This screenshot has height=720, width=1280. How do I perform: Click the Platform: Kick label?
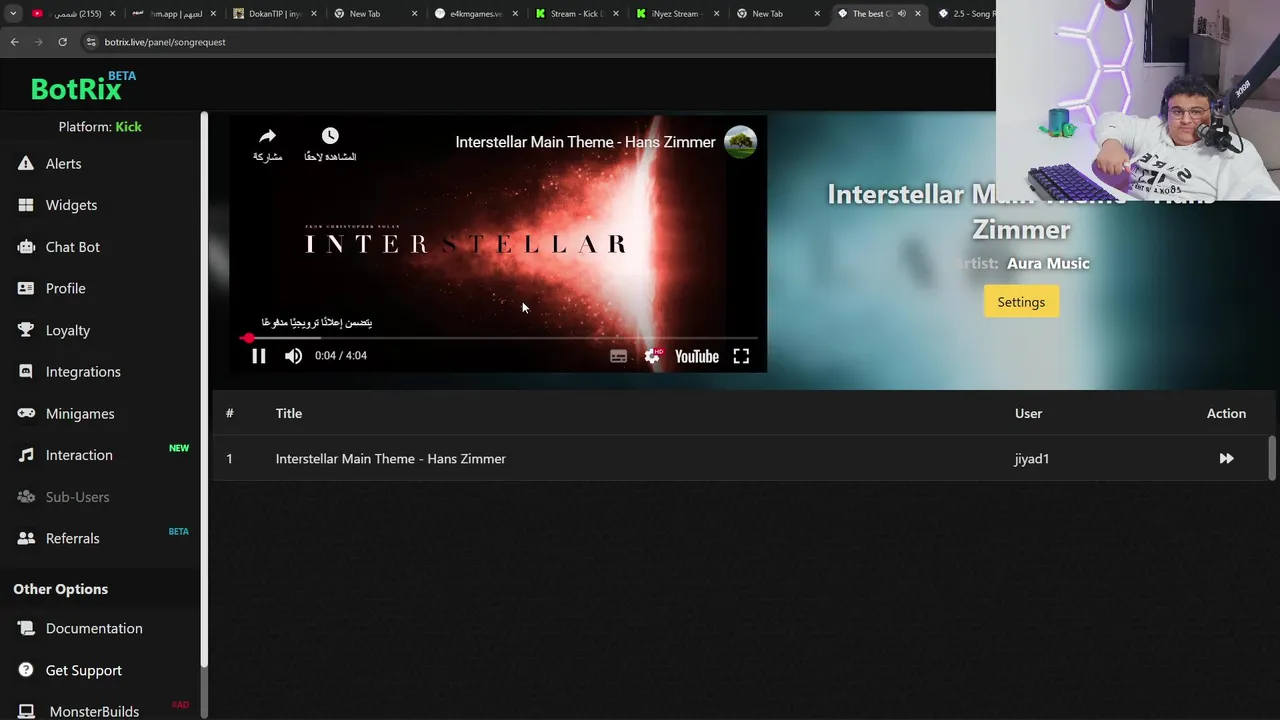pyautogui.click(x=100, y=127)
